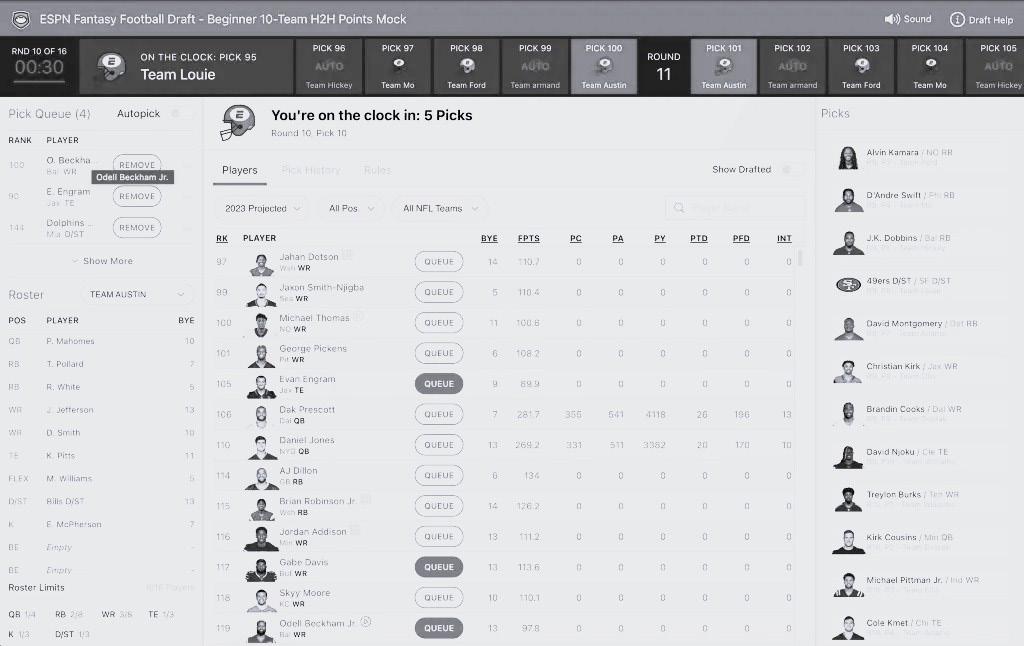Screen dimensions: 1024x646
Task: Queue George Pickens
Action: (439, 353)
